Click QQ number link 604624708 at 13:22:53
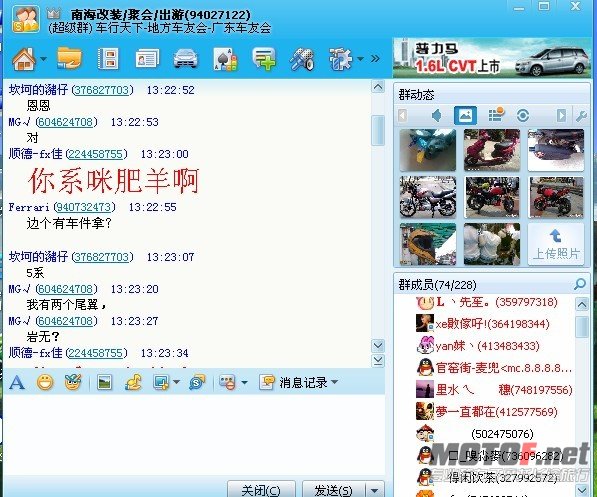Viewport: 597px width, 497px height. pos(66,122)
